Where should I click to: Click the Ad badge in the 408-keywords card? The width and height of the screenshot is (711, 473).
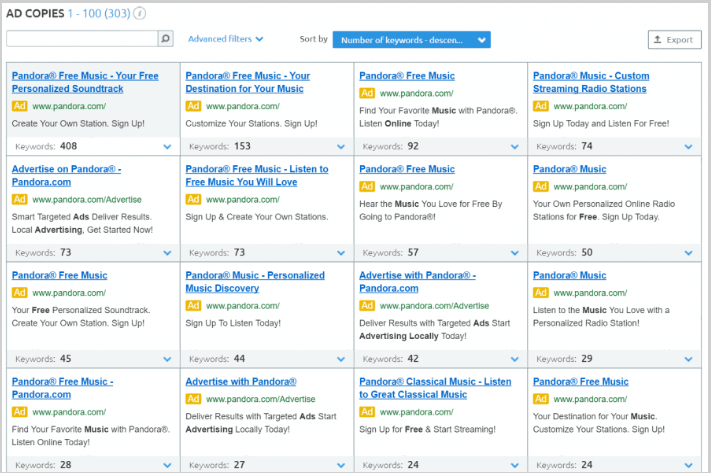(19, 106)
